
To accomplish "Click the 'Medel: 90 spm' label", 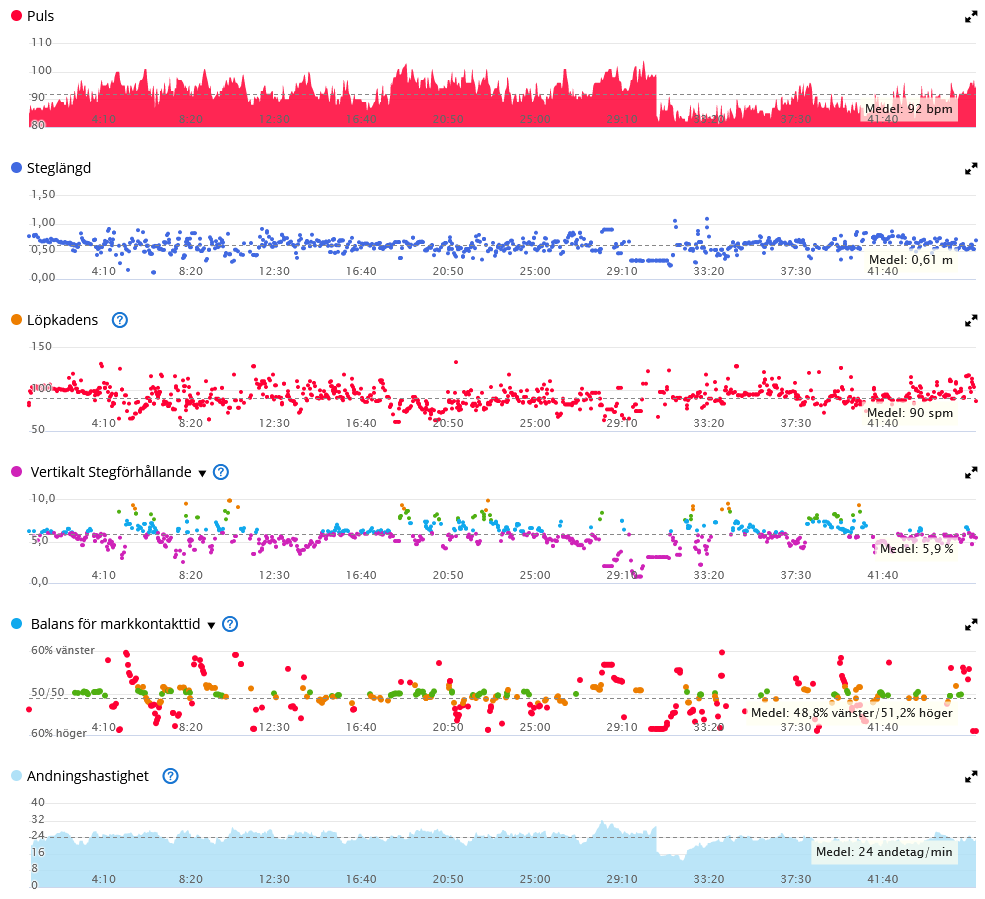I will 910,413.
